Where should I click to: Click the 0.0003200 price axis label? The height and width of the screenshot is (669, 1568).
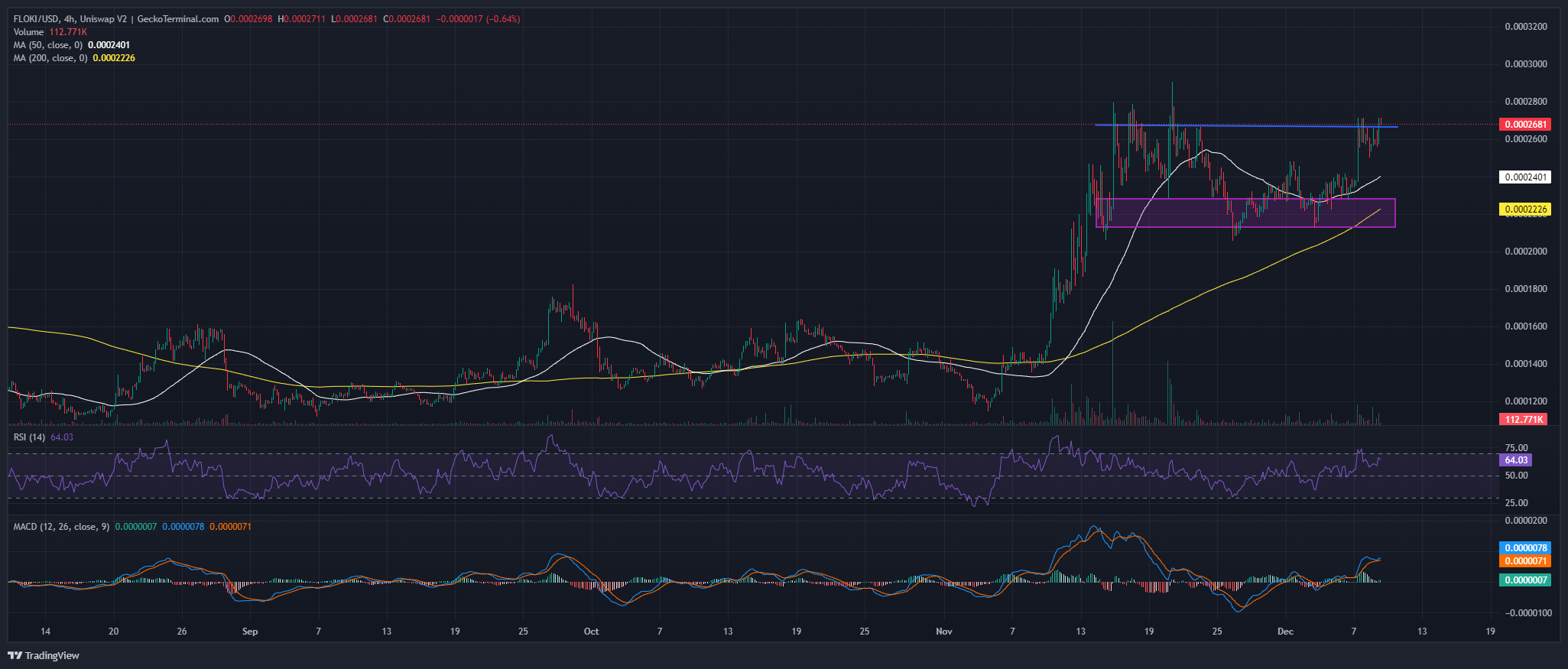(x=1526, y=27)
